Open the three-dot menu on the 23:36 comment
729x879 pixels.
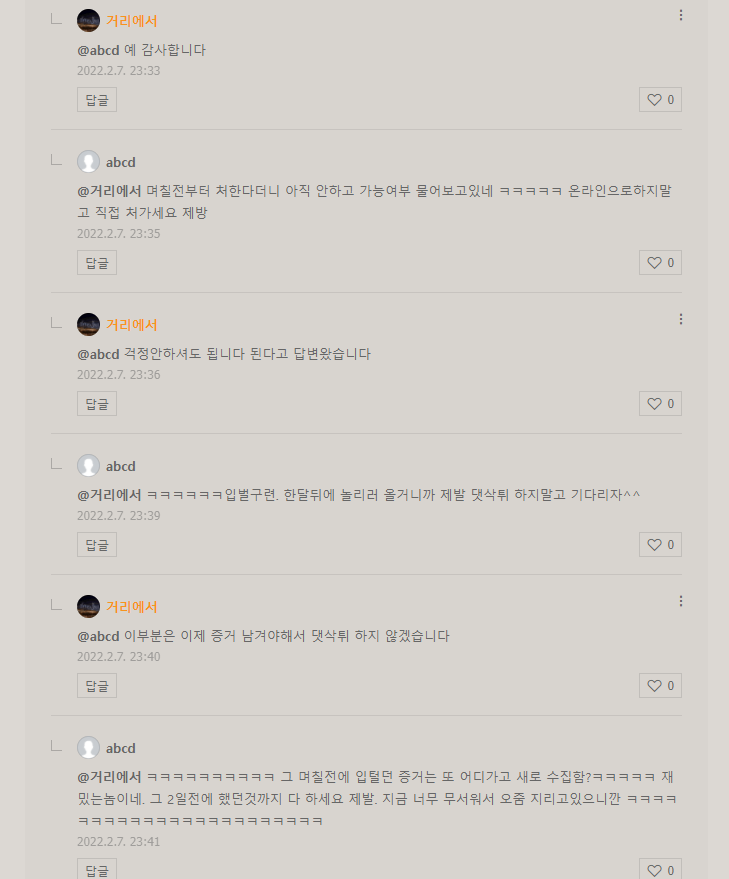[681, 319]
